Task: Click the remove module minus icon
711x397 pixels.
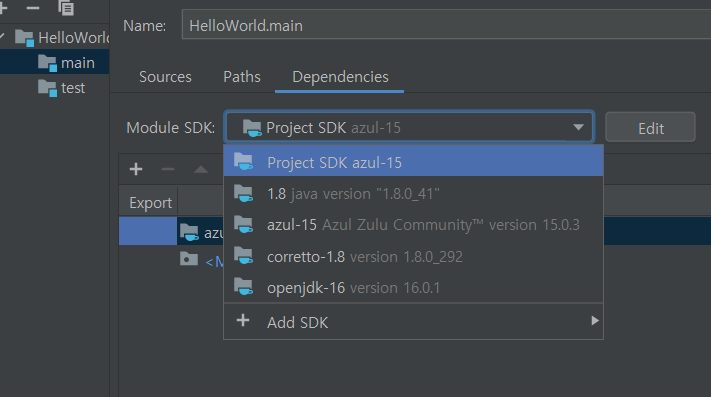Action: pos(33,8)
